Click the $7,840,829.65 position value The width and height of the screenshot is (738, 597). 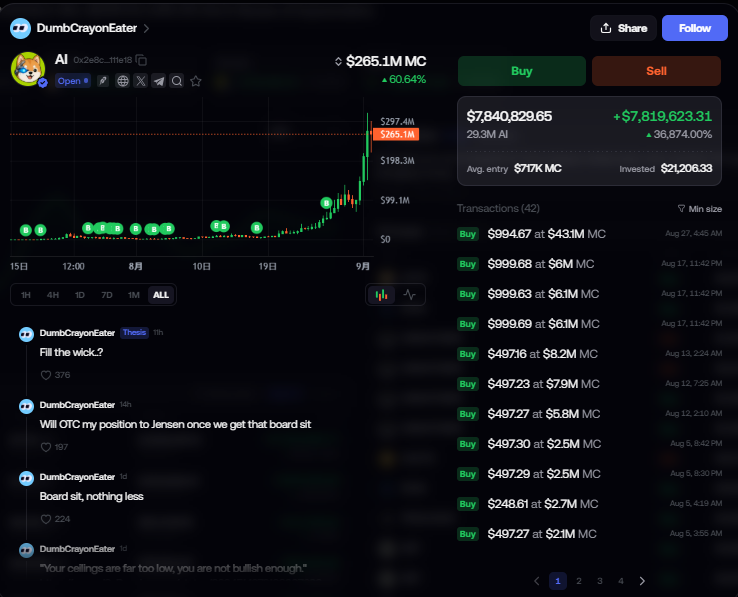click(509, 116)
